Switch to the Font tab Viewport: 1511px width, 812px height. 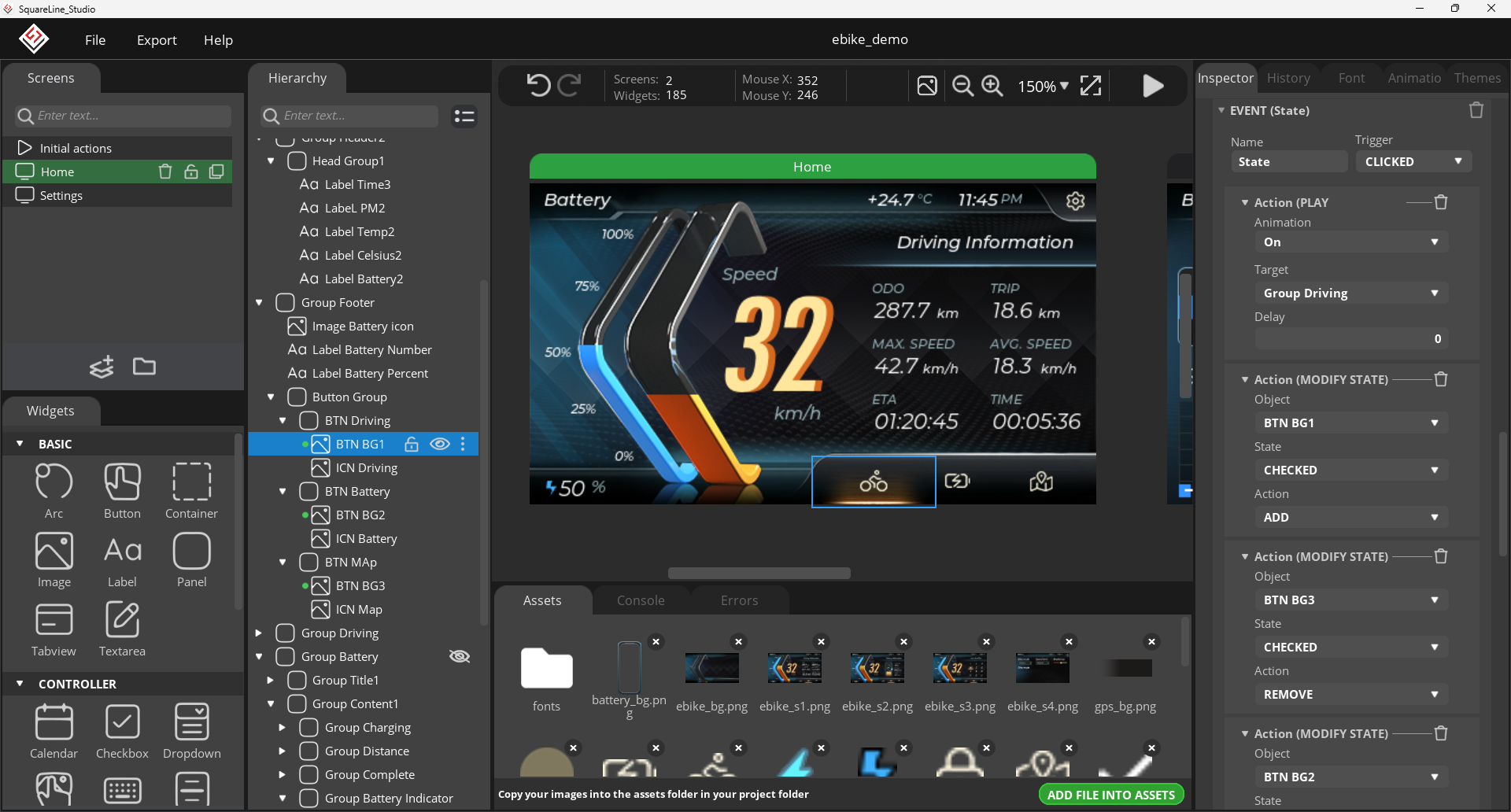1351,78
